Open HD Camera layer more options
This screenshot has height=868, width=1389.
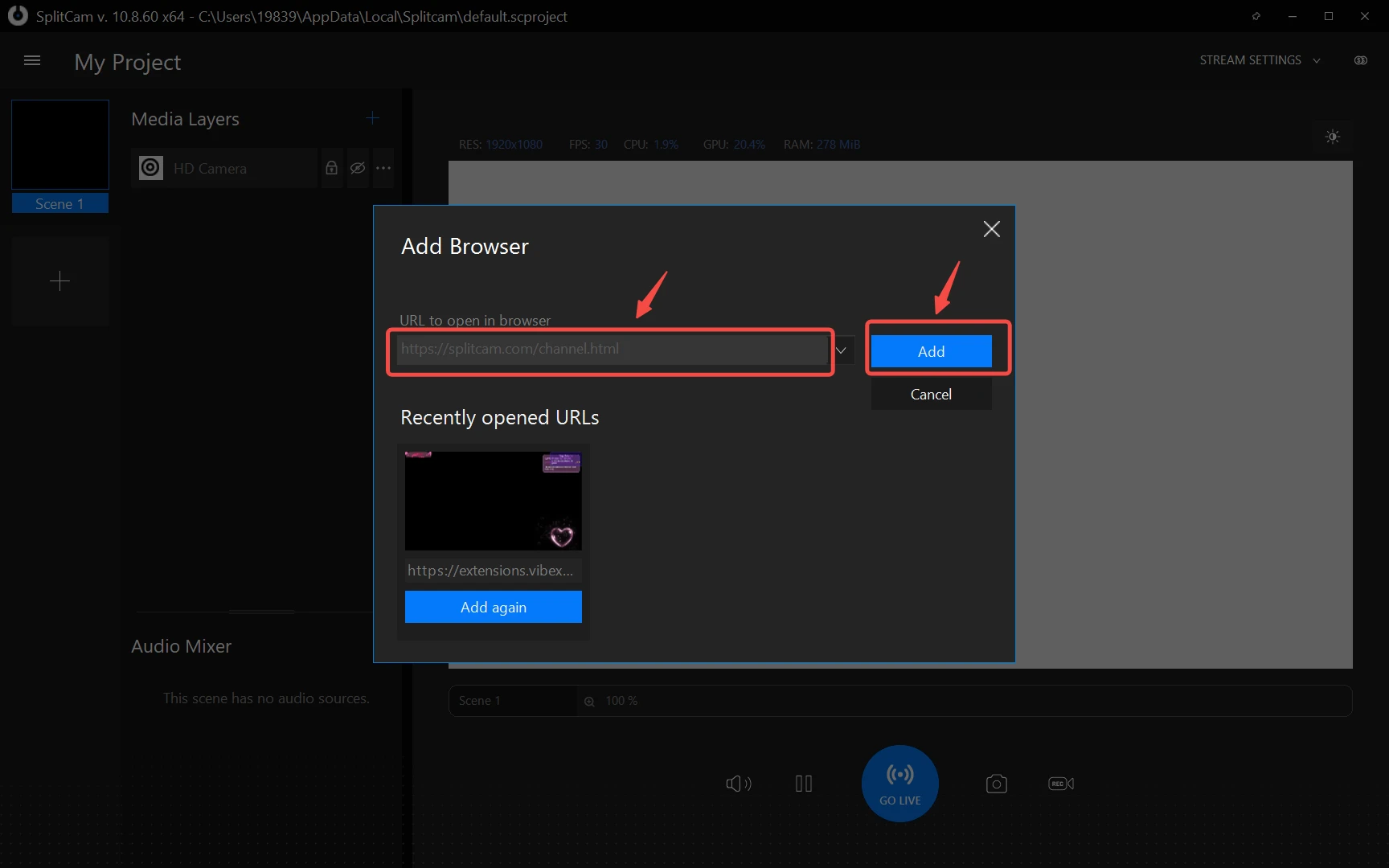click(x=383, y=168)
